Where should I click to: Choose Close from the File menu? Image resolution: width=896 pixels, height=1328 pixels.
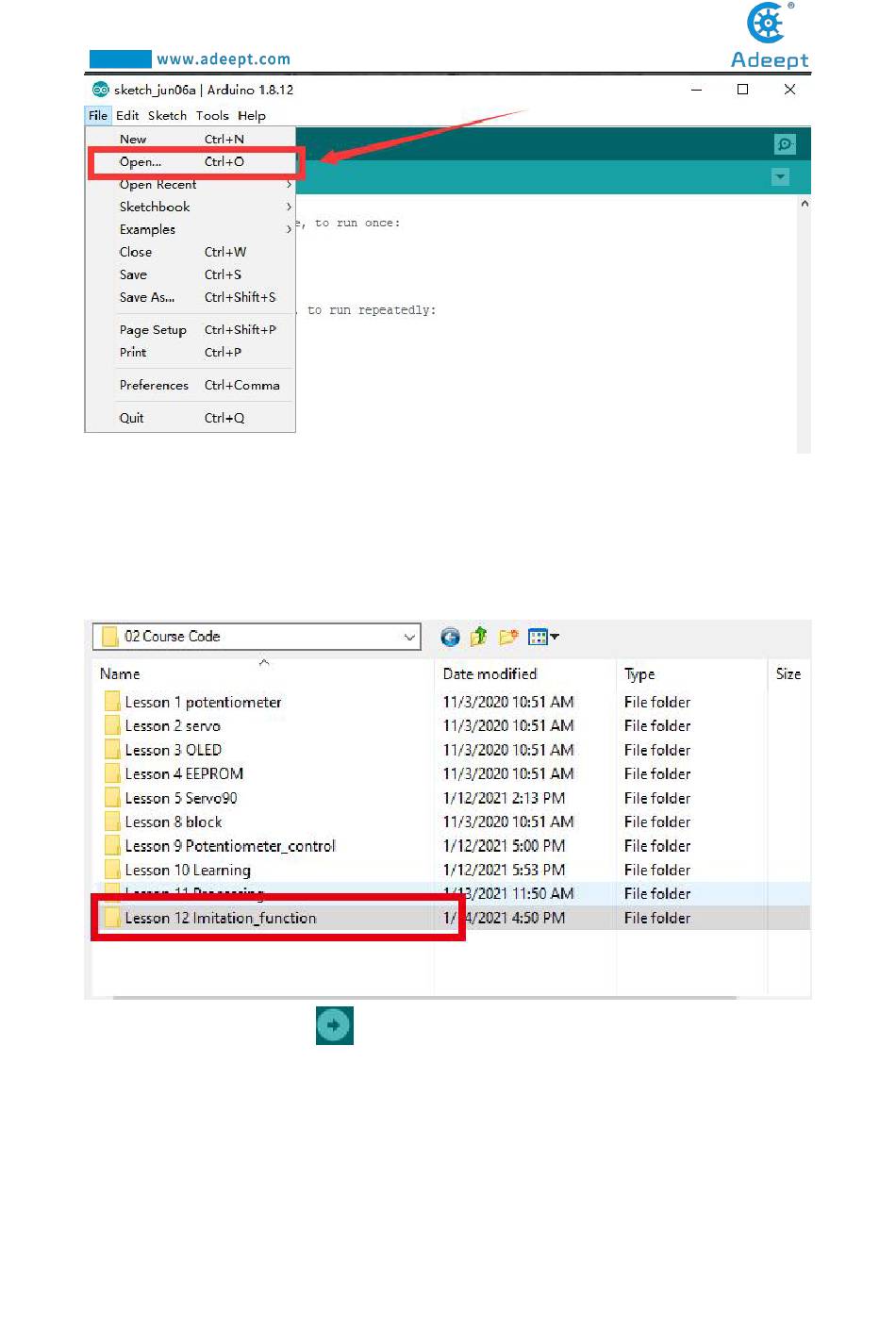(x=191, y=252)
